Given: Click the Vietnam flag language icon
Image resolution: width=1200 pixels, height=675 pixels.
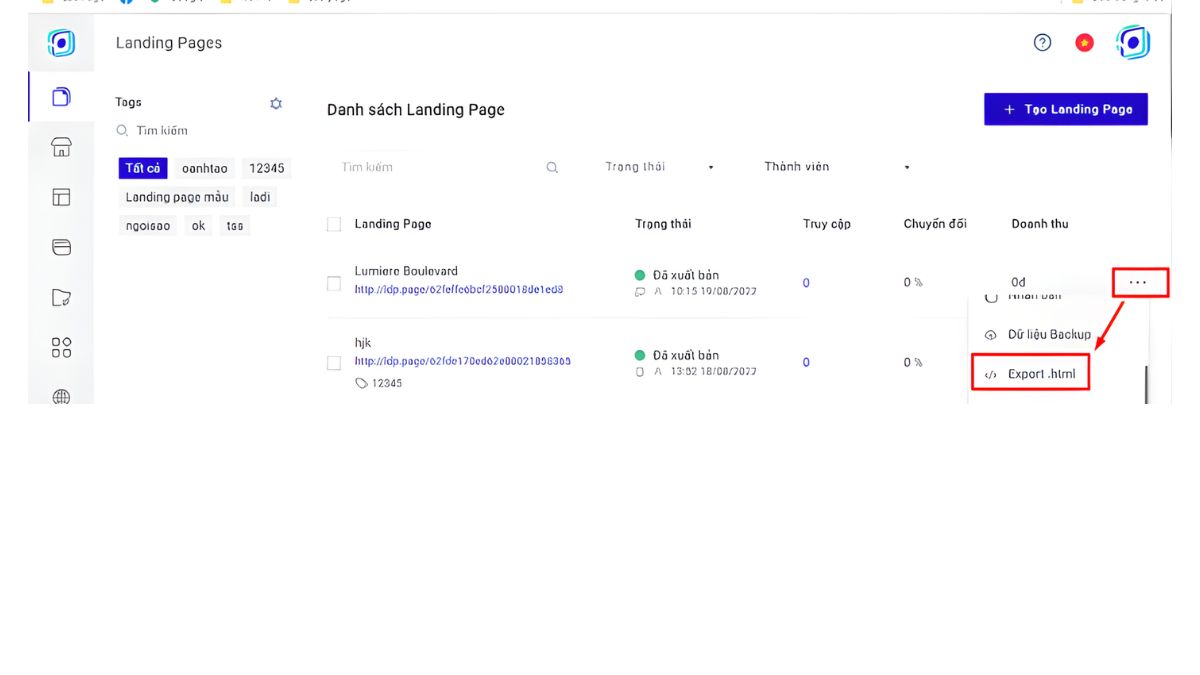Looking at the screenshot, I should (x=1084, y=43).
